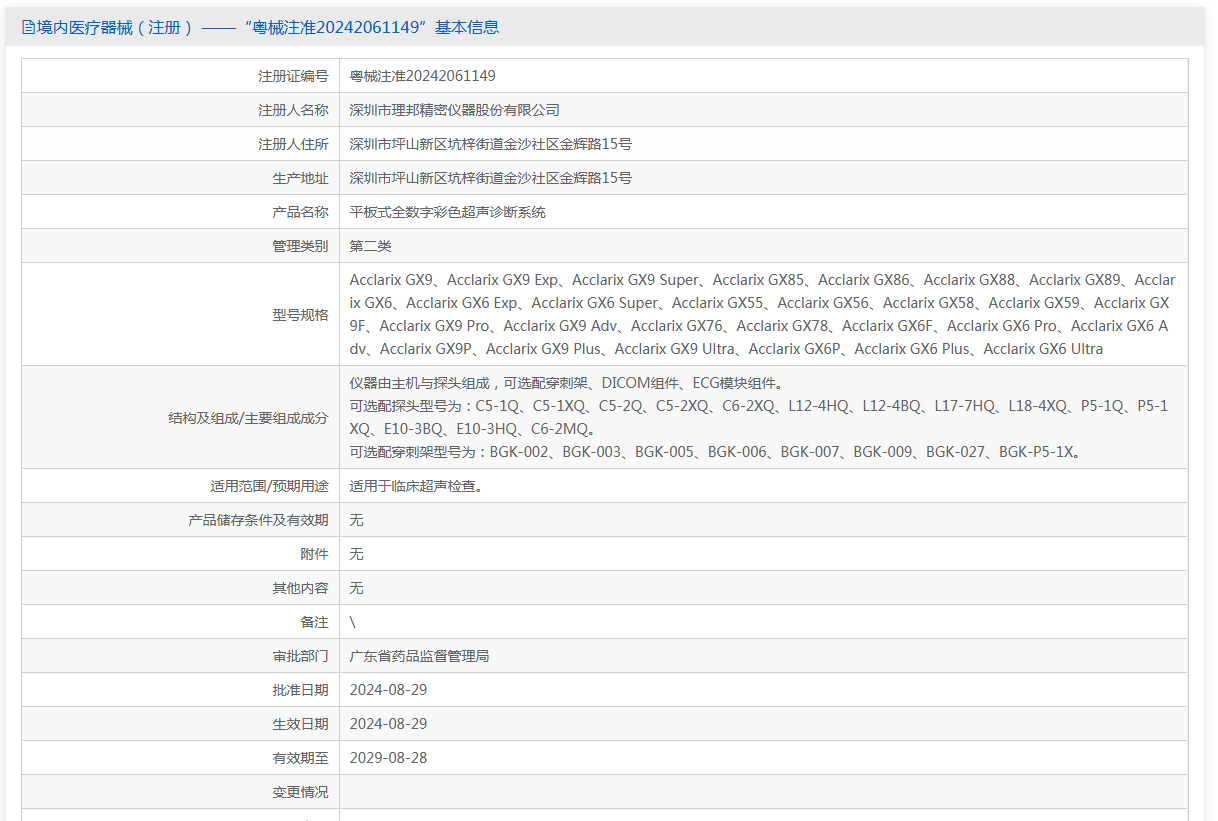Click the address value in 注册人住所 row

(490, 144)
